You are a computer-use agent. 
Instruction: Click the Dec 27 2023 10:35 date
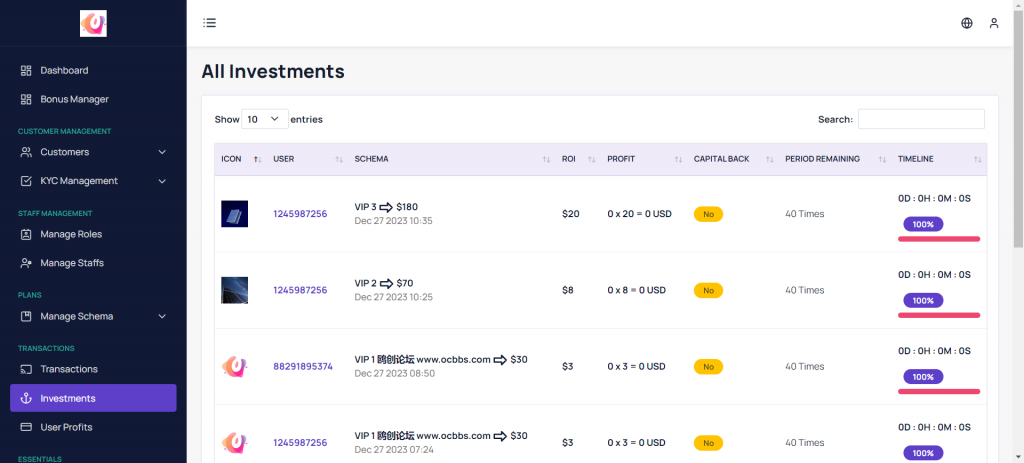(x=394, y=221)
